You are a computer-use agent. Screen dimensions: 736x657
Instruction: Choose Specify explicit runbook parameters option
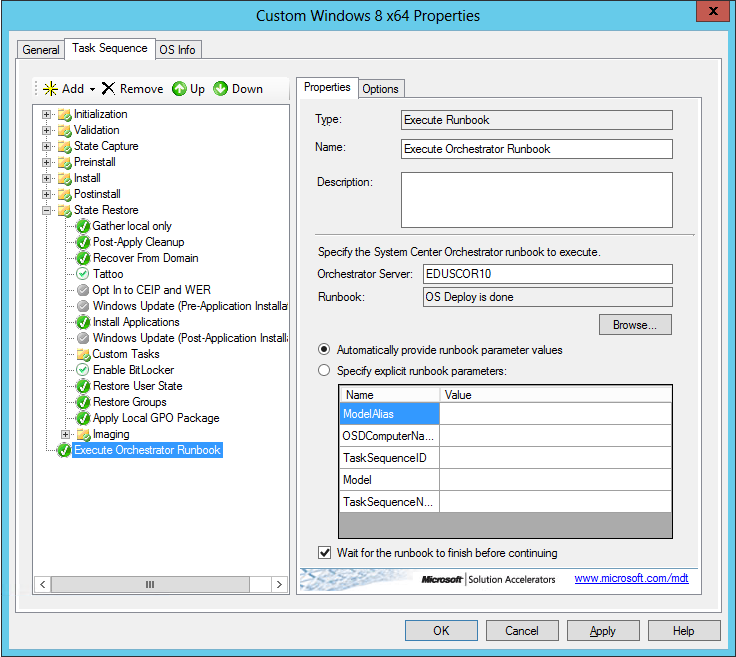pos(324,371)
